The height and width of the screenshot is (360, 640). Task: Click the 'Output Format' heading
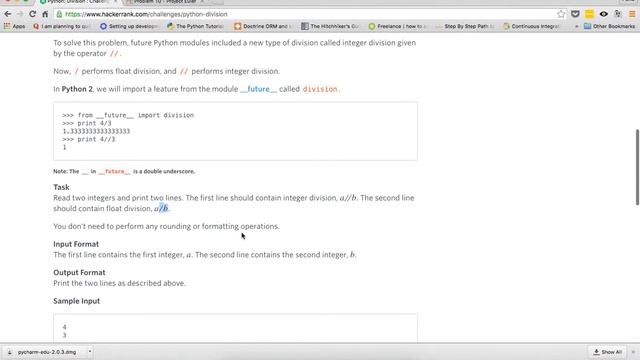click(x=79, y=273)
